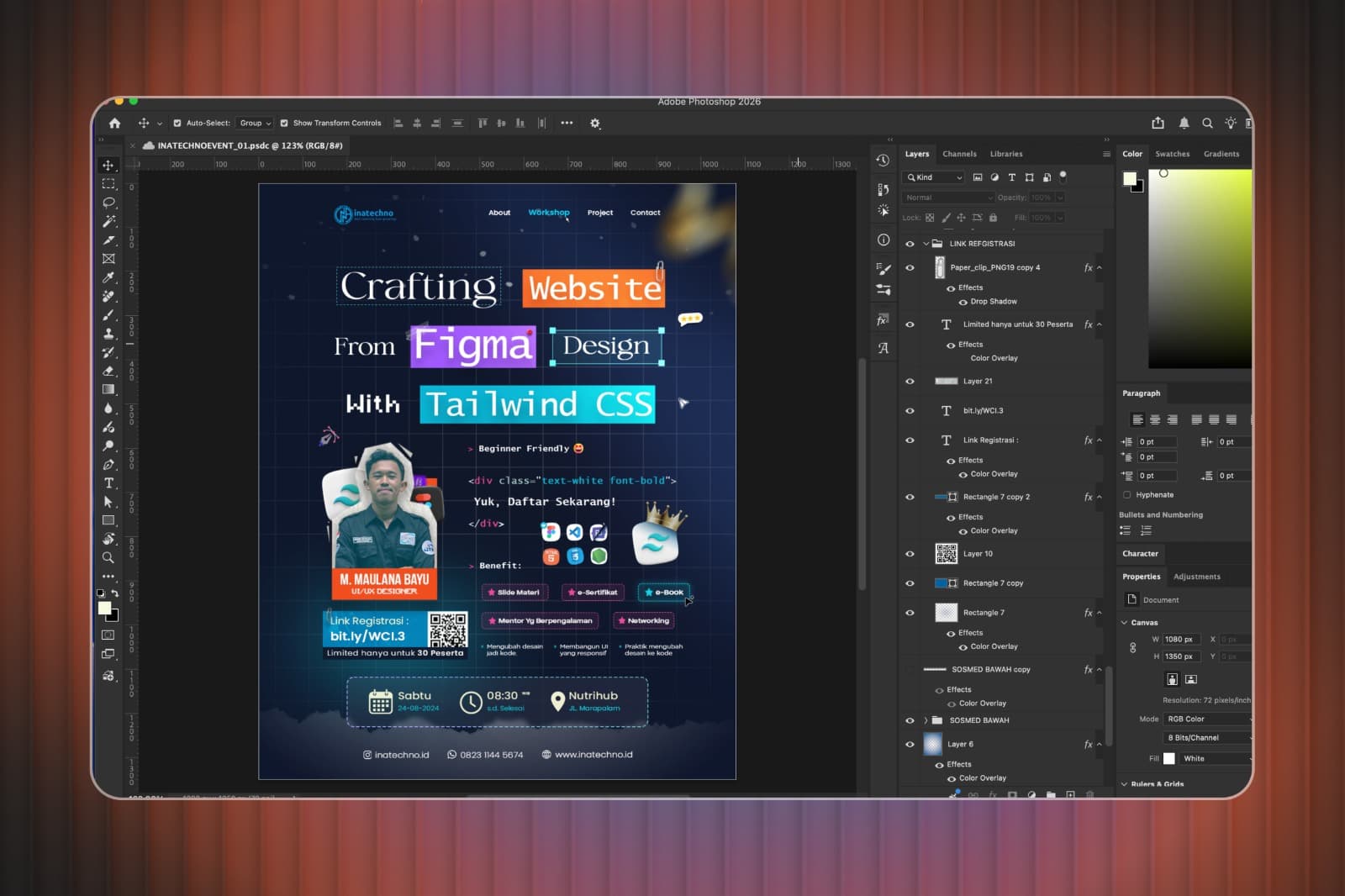Viewport: 1345px width, 896px height.
Task: Select the Path Selection tool
Action: [x=108, y=502]
